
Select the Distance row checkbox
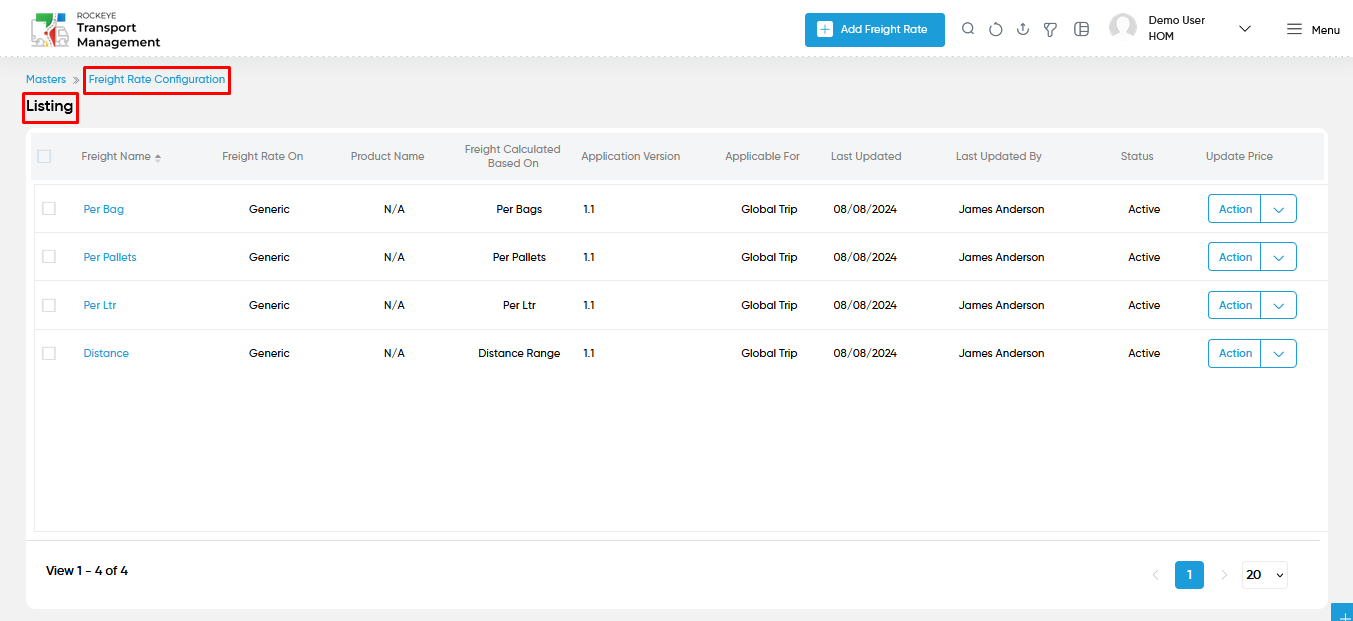click(49, 353)
